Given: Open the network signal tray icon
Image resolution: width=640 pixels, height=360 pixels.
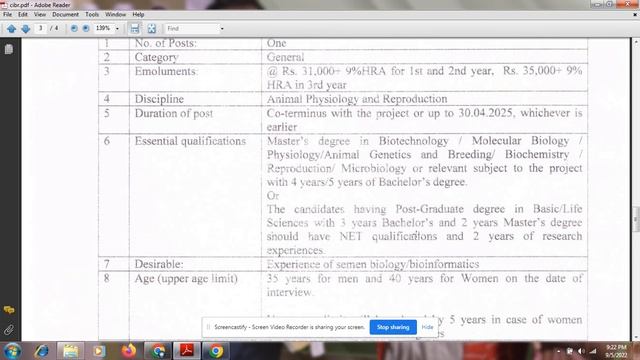Looking at the screenshot, I should coord(593,351).
